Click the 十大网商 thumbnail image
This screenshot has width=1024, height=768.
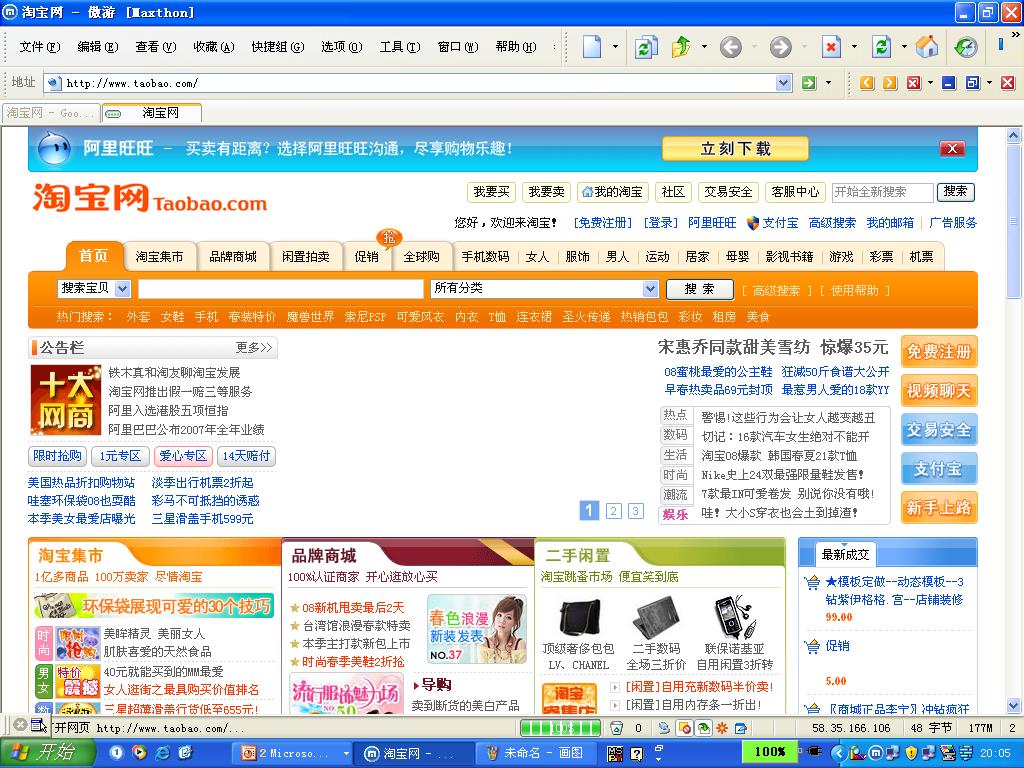[x=66, y=400]
